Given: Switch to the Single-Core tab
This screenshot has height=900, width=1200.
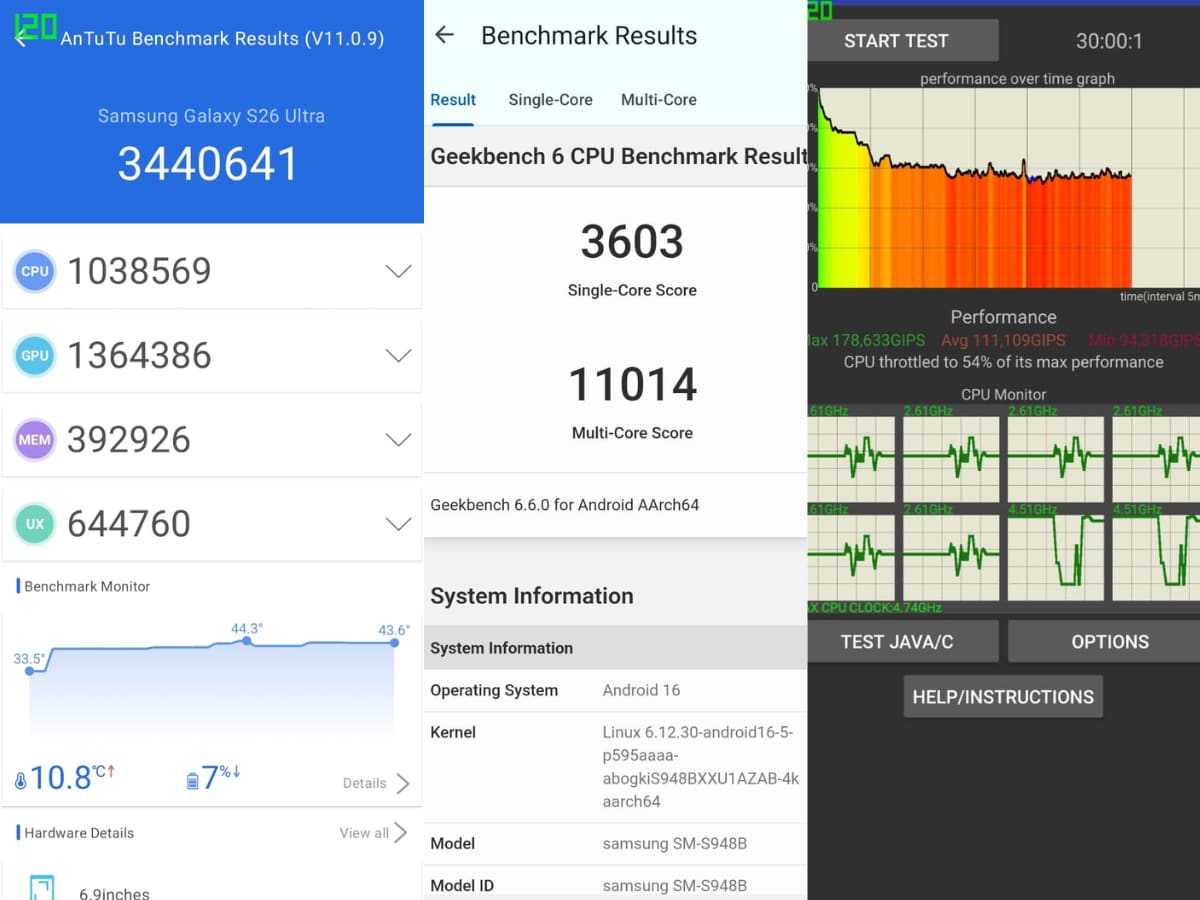Looking at the screenshot, I should tap(550, 100).
